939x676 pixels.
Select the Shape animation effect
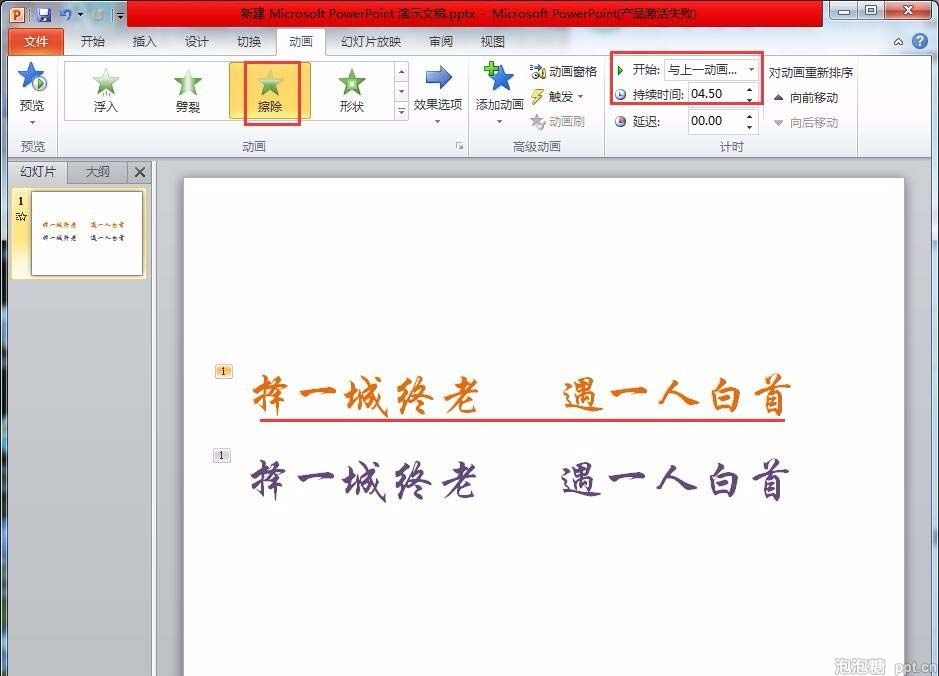(x=351, y=90)
